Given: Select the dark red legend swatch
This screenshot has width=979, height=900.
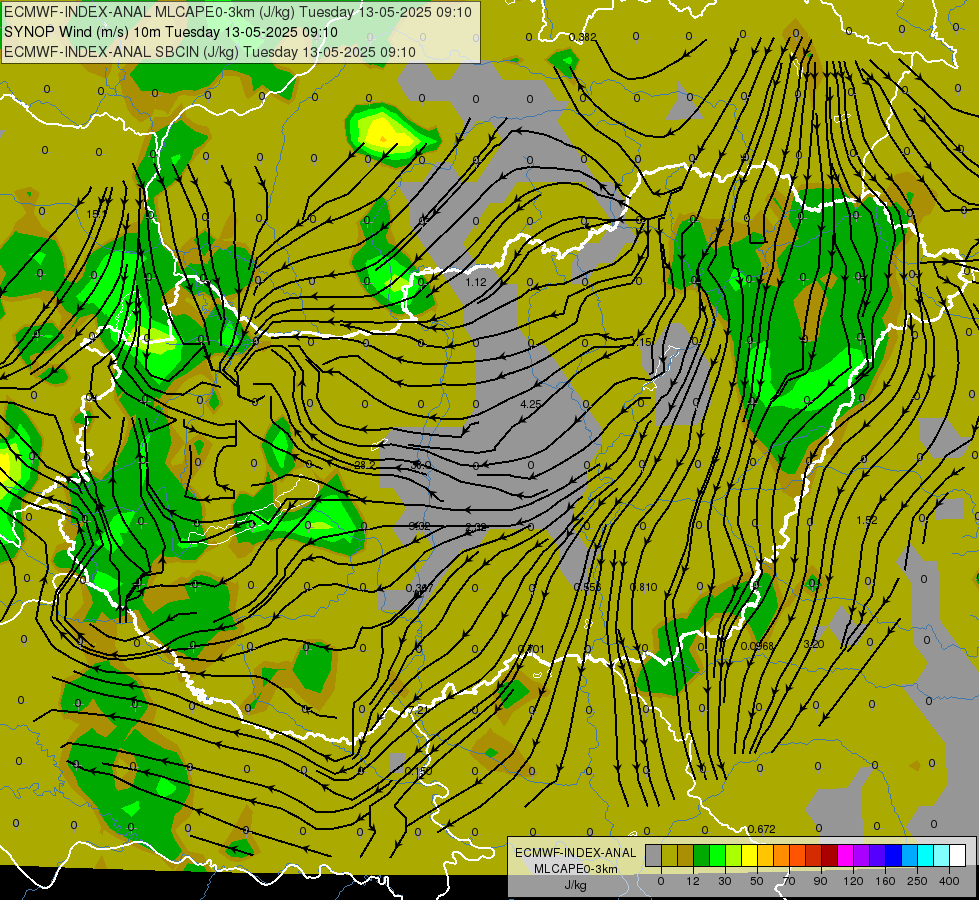Looking at the screenshot, I should click(830, 855).
